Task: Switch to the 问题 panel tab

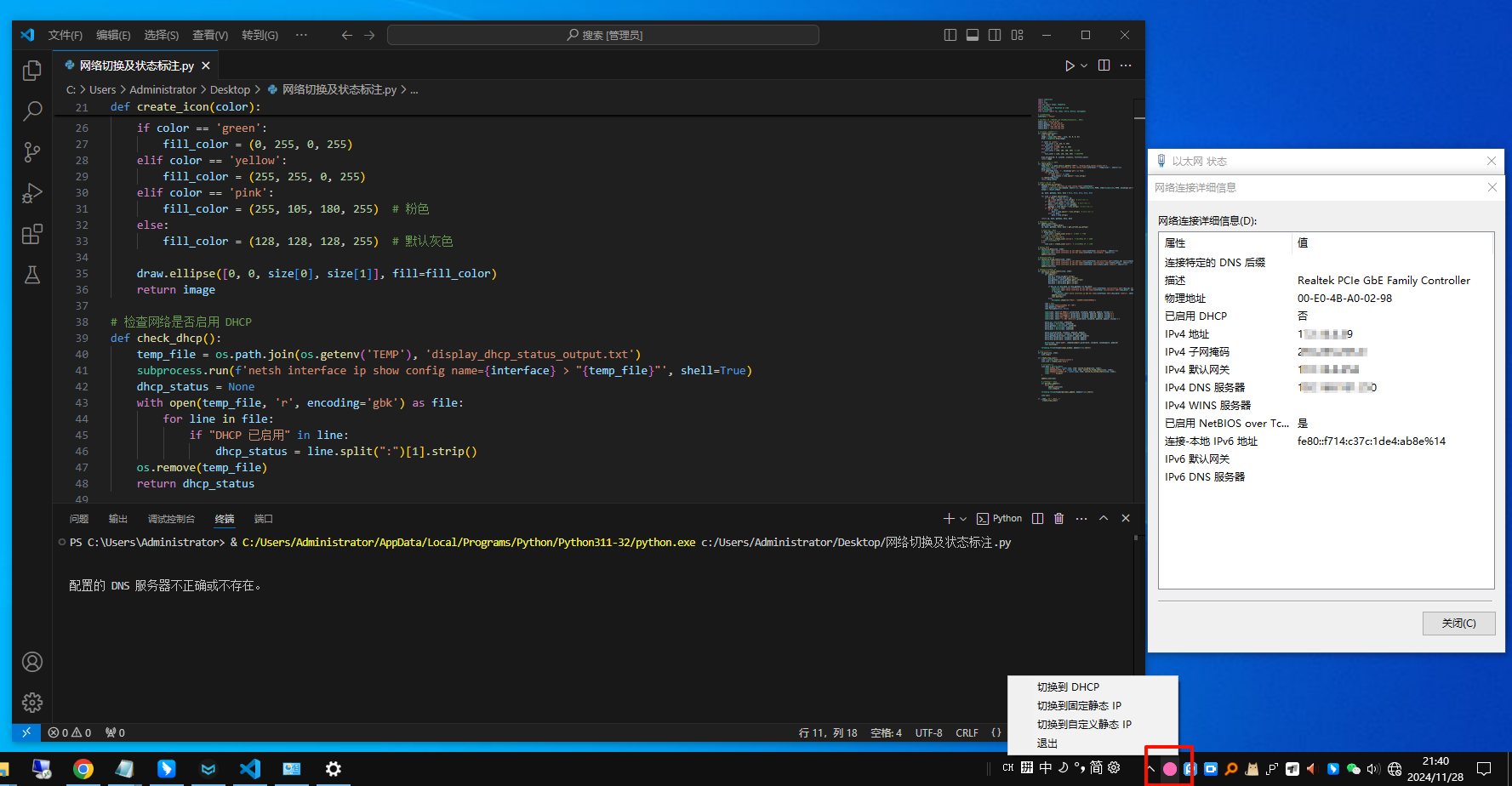Action: pos(79,519)
